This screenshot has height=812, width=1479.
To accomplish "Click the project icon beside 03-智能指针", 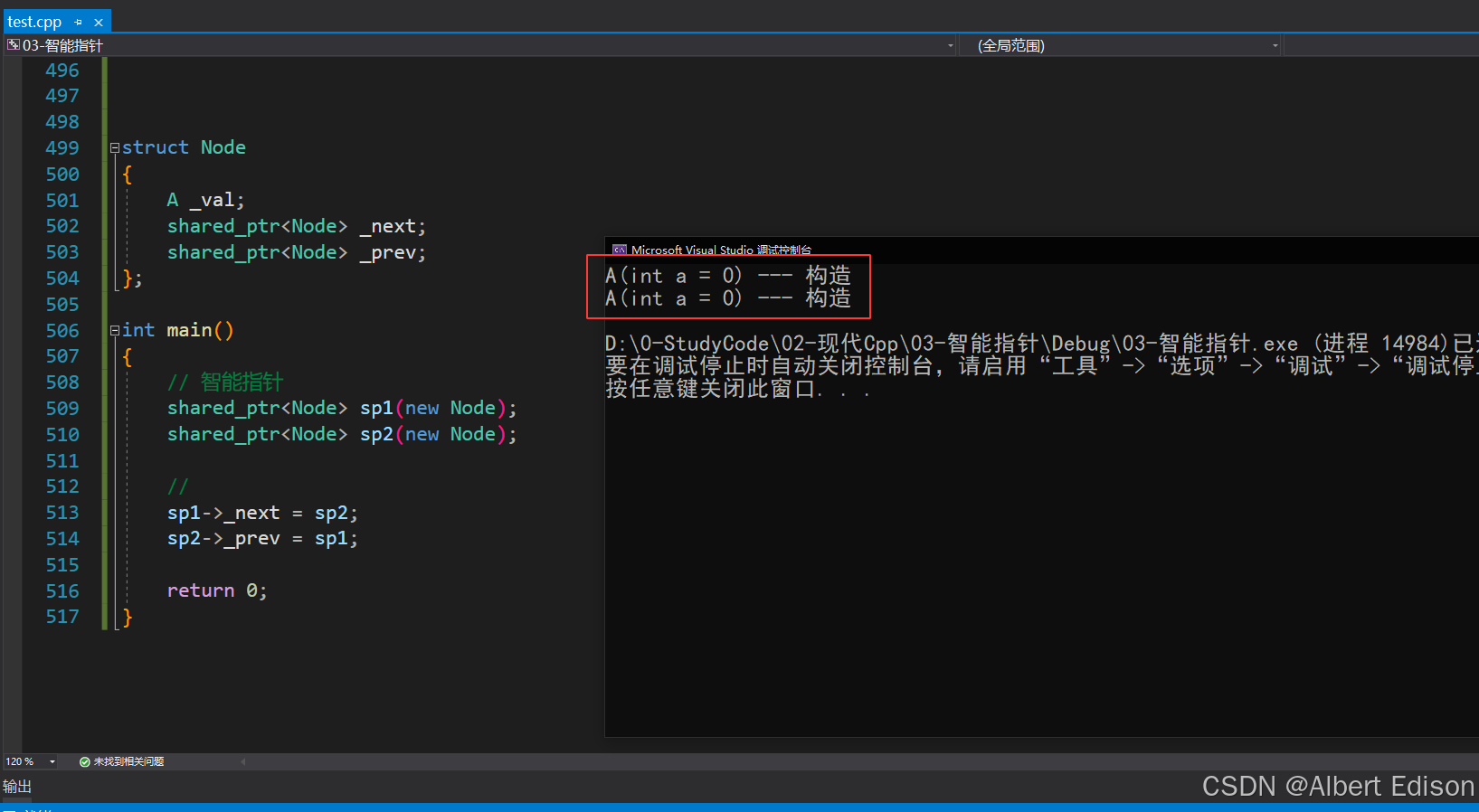I will point(13,44).
